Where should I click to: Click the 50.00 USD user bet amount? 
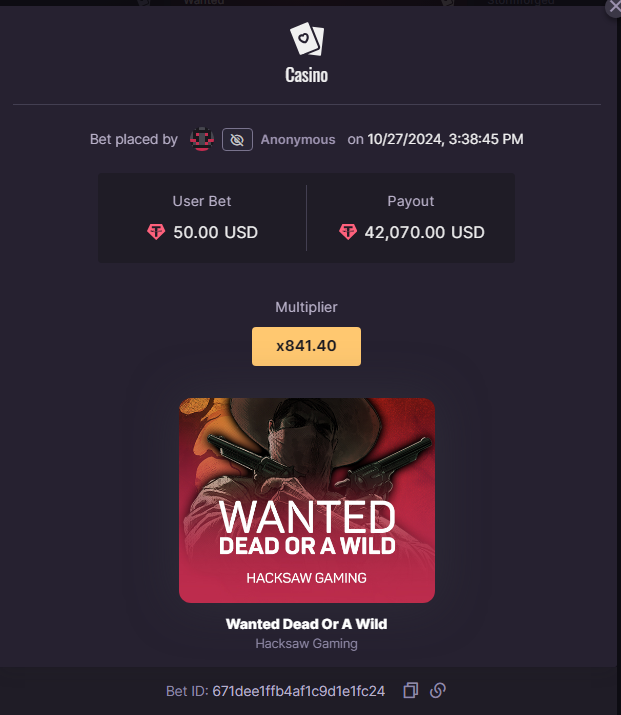pos(216,233)
